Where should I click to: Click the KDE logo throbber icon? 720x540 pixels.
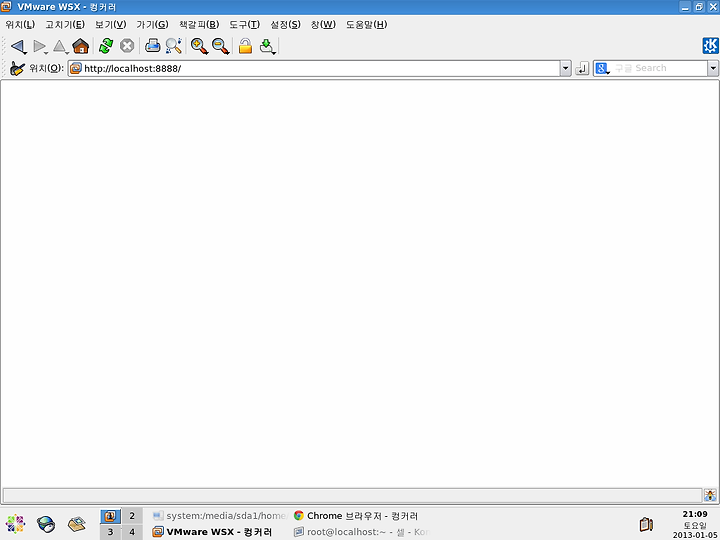(x=710, y=46)
